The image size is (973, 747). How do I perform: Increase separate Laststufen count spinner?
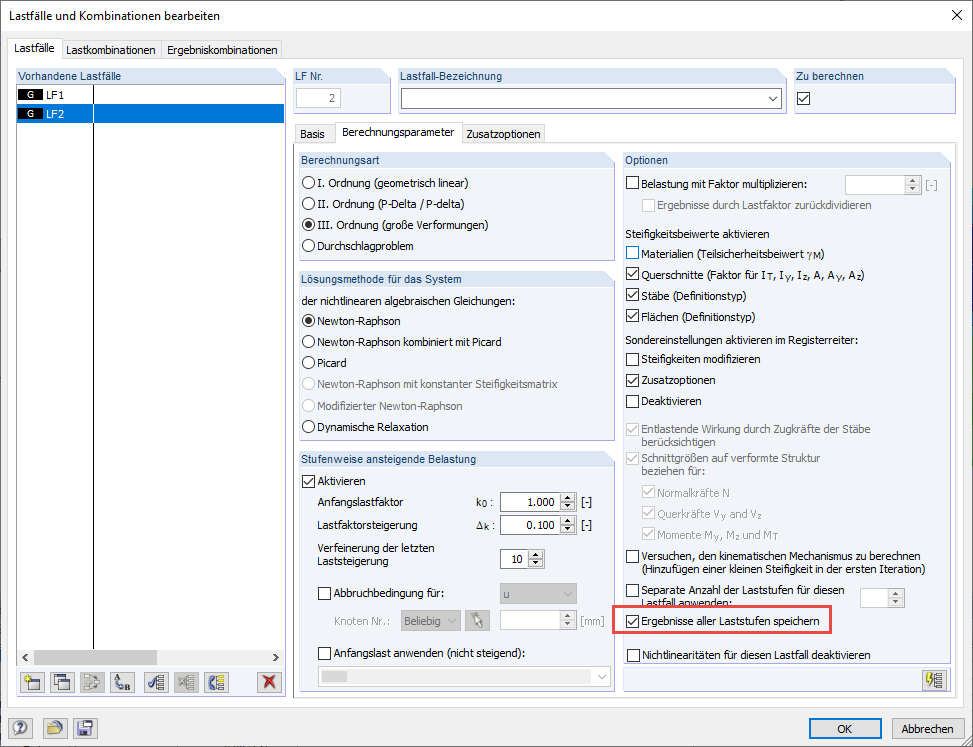pyautogui.click(x=895, y=594)
